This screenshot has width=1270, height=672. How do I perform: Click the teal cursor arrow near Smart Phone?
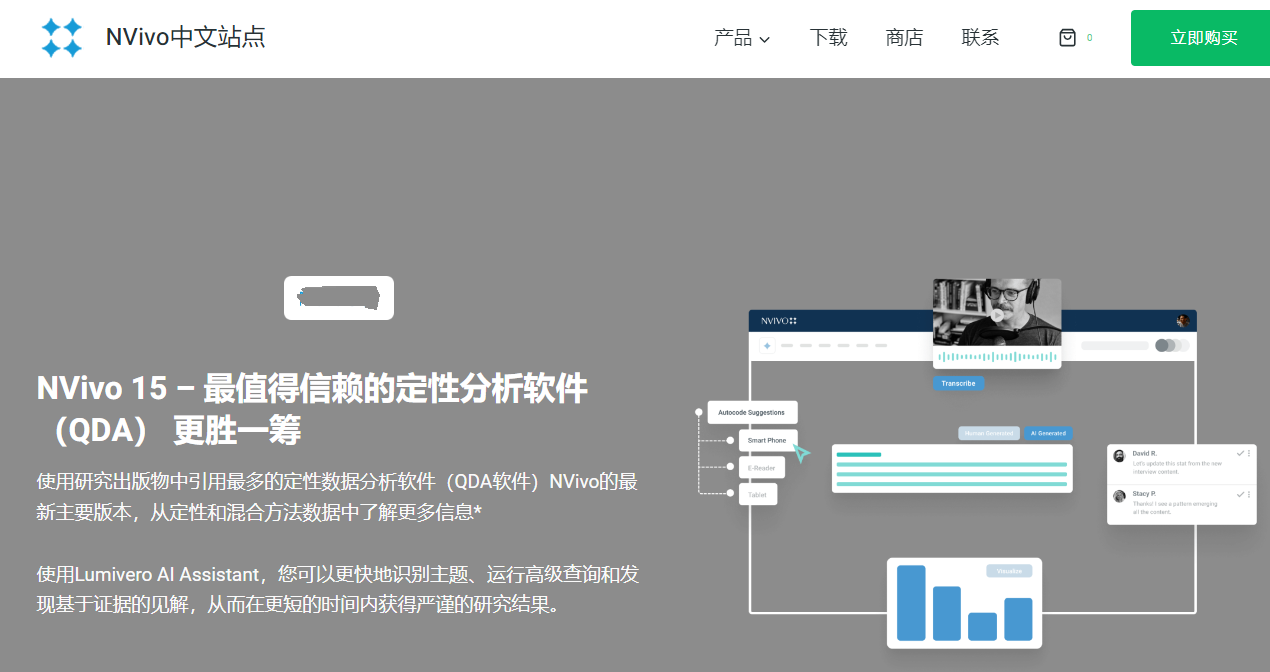point(801,454)
